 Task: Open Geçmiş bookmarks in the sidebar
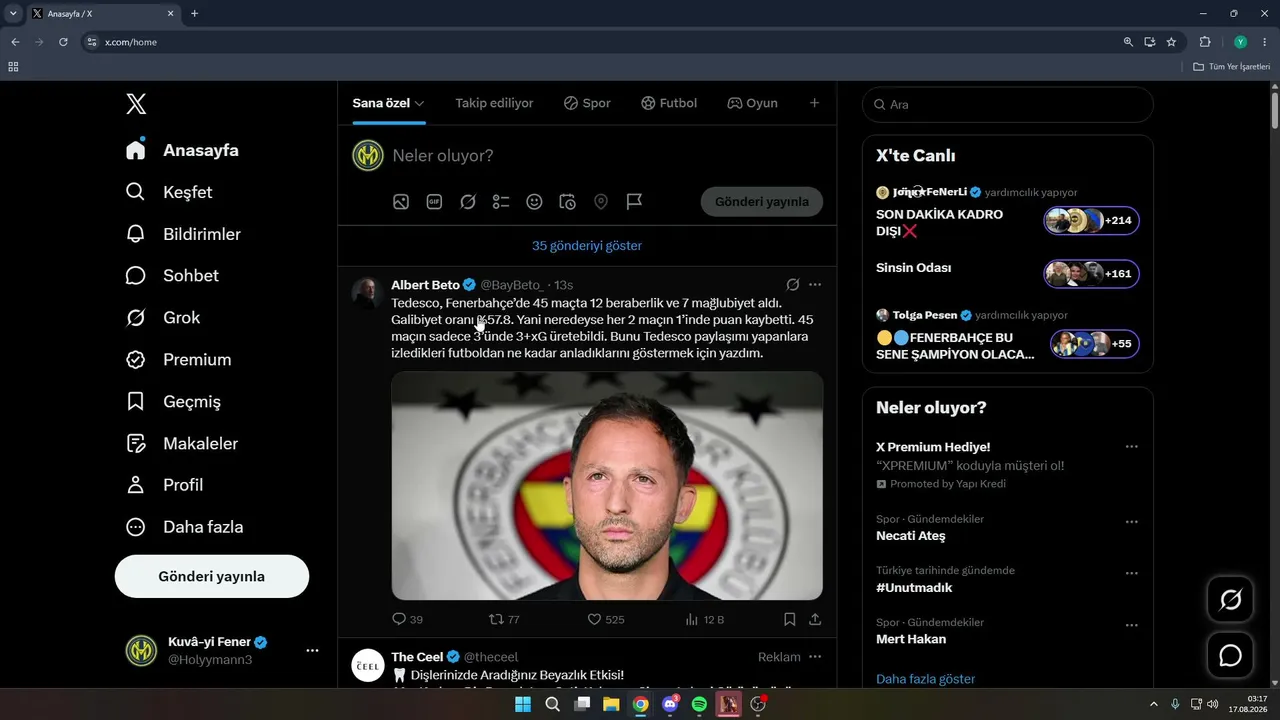[173, 402]
